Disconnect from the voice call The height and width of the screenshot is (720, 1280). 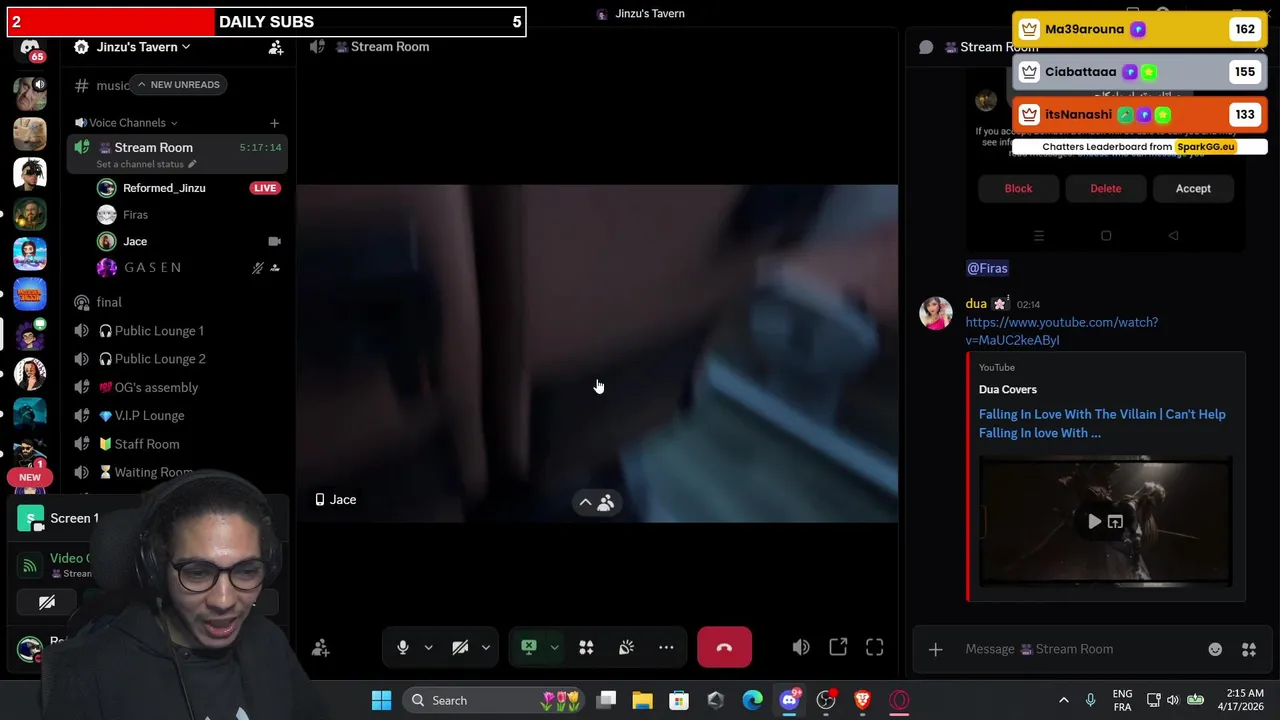click(724, 647)
